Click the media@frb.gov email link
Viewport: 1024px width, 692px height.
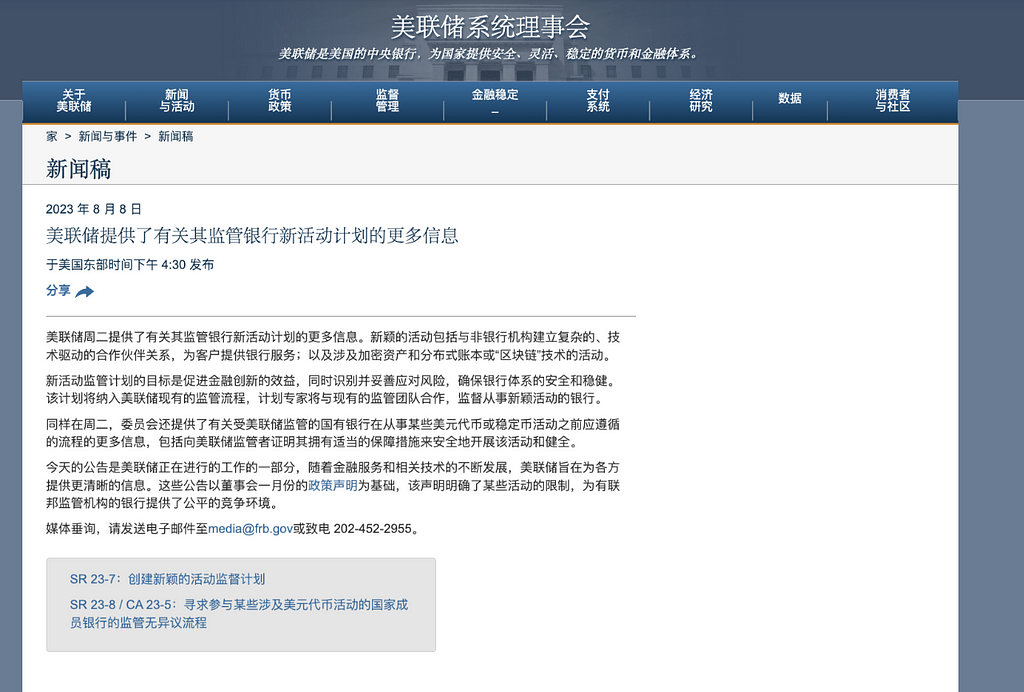tap(250, 529)
